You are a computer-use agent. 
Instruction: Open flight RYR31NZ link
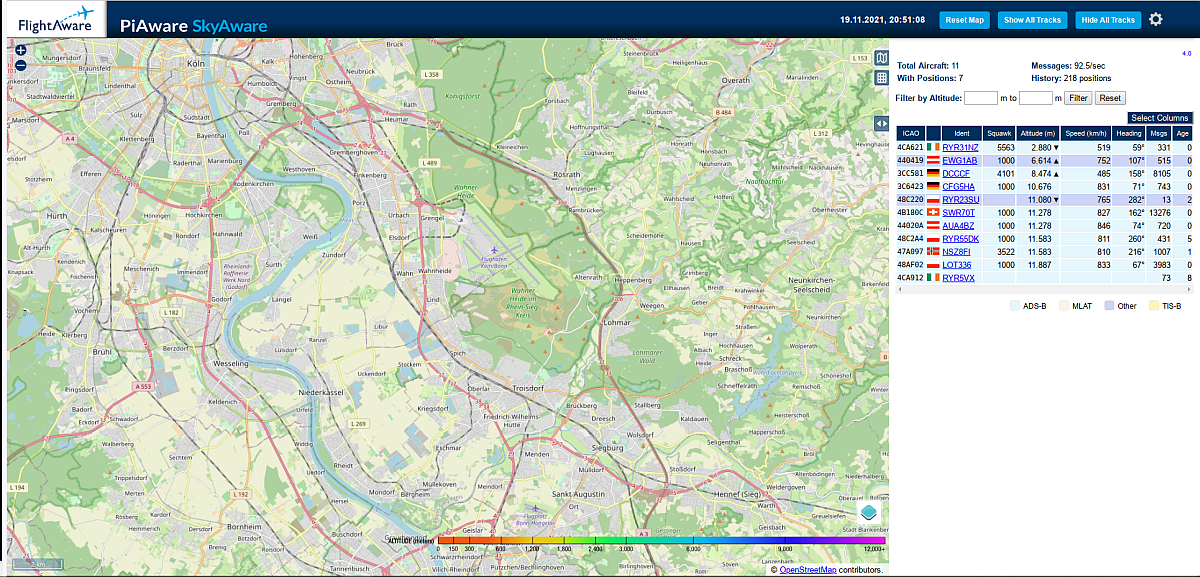tap(961, 147)
